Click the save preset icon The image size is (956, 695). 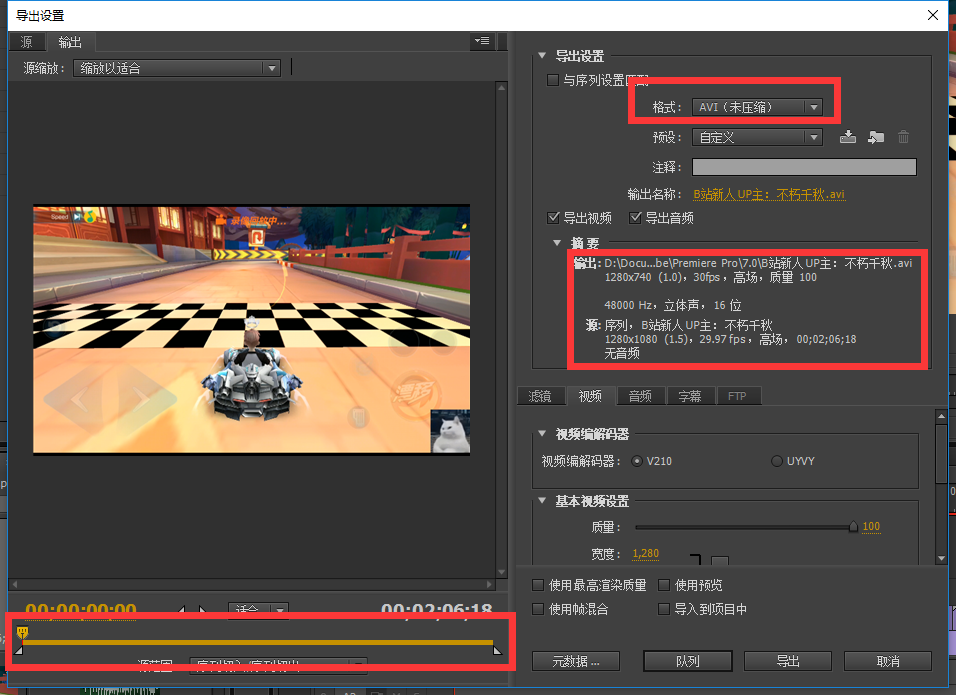coord(847,137)
